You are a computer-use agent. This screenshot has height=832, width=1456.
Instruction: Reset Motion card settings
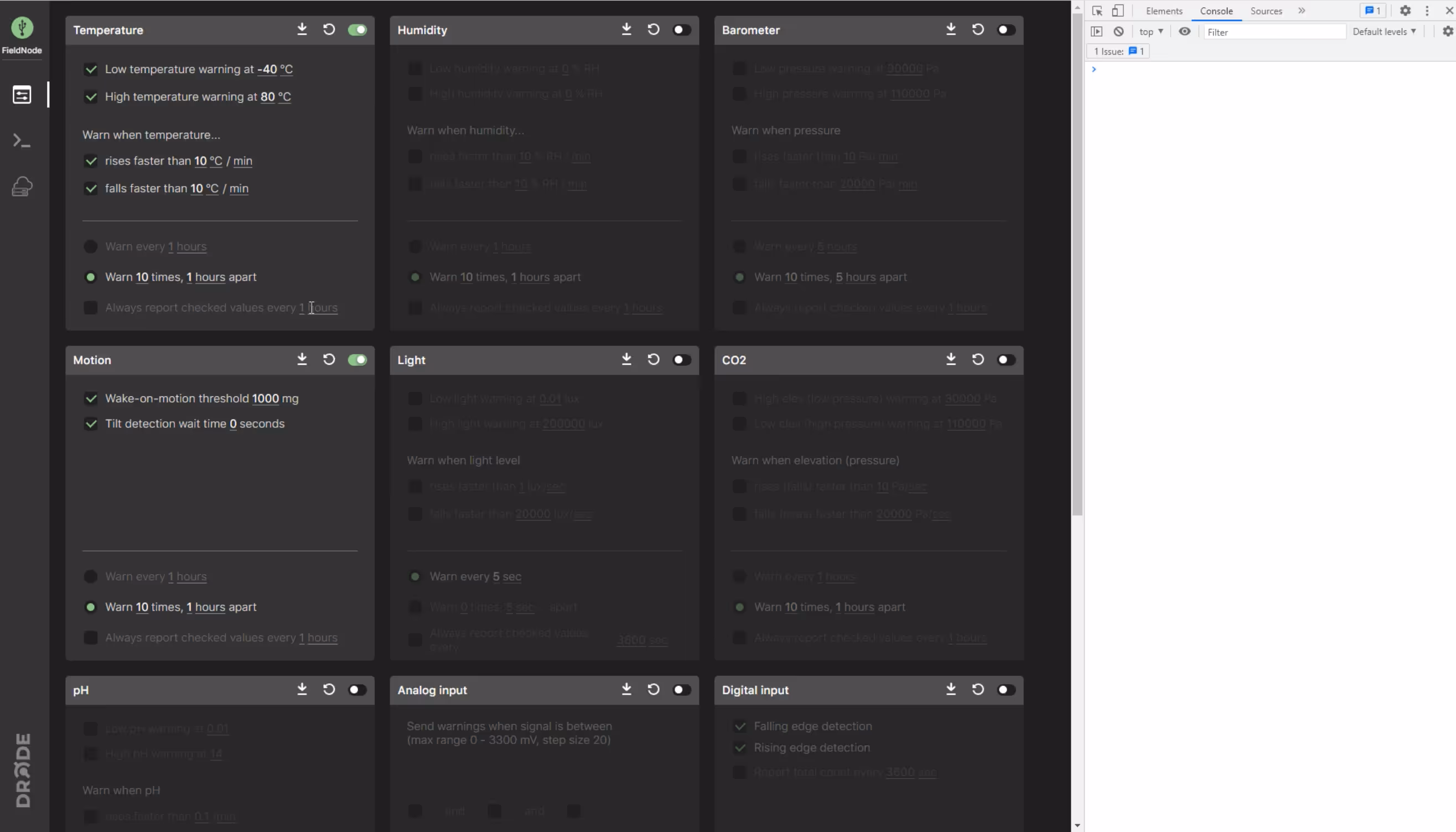pos(329,359)
